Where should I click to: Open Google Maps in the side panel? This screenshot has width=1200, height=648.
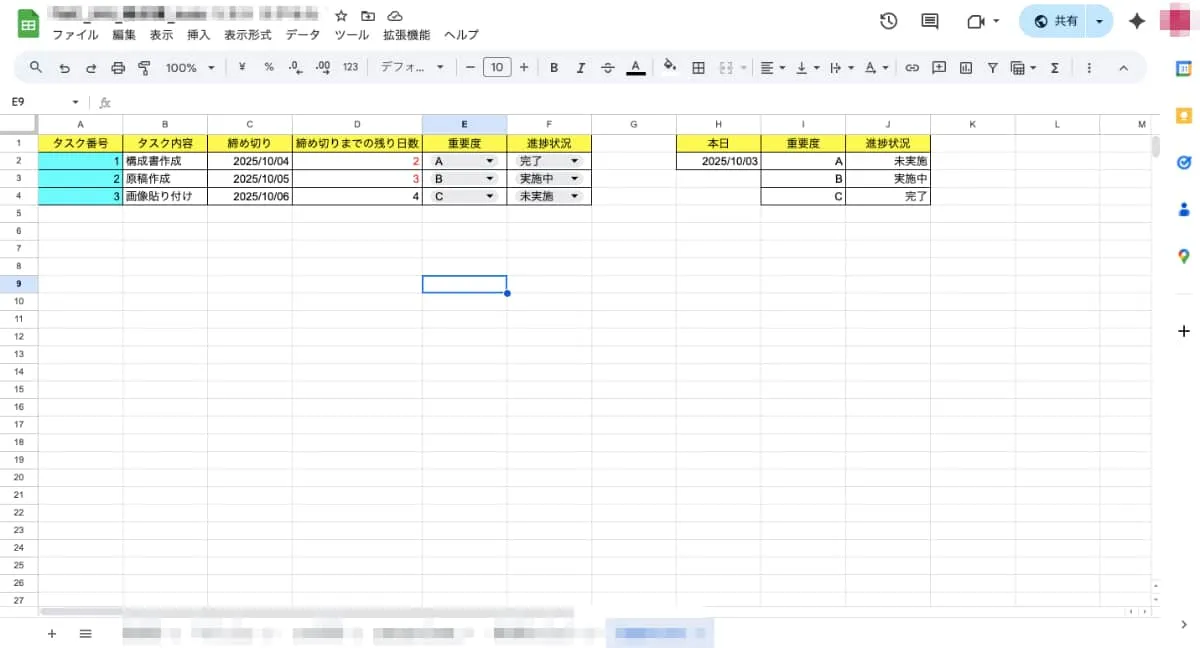1184,257
